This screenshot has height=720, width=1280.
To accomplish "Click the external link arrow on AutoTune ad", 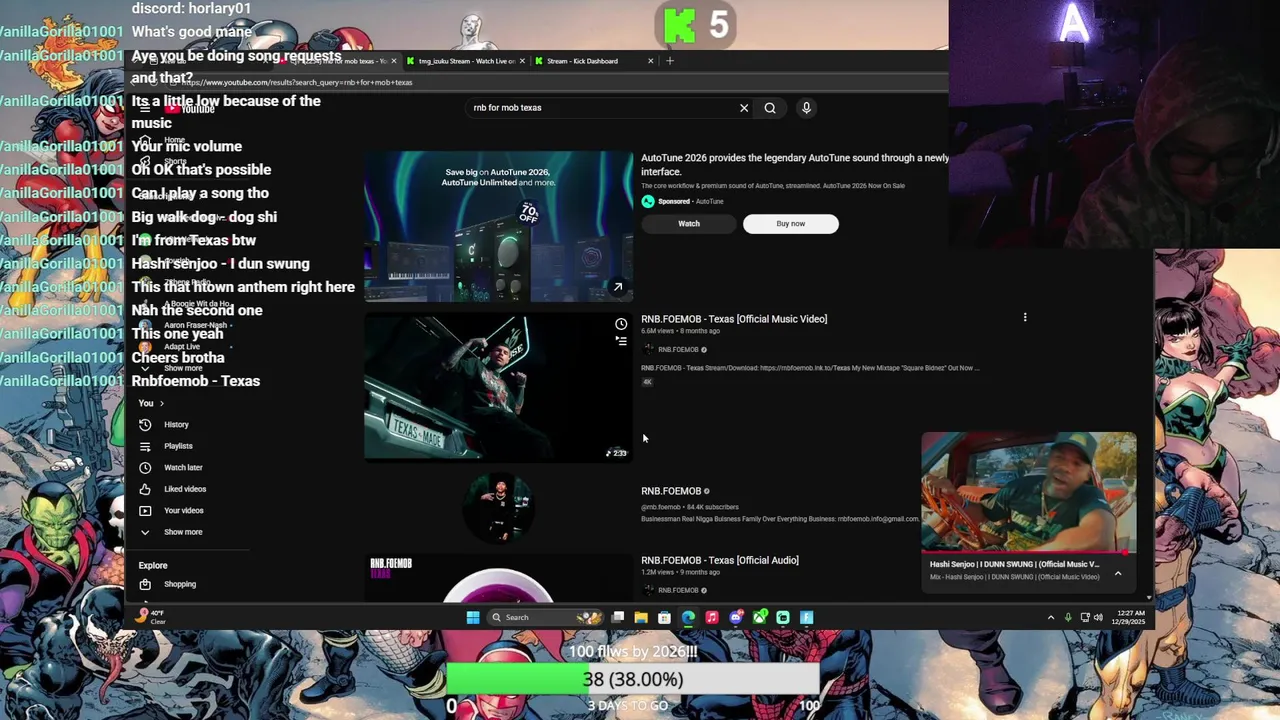I will tap(618, 287).
